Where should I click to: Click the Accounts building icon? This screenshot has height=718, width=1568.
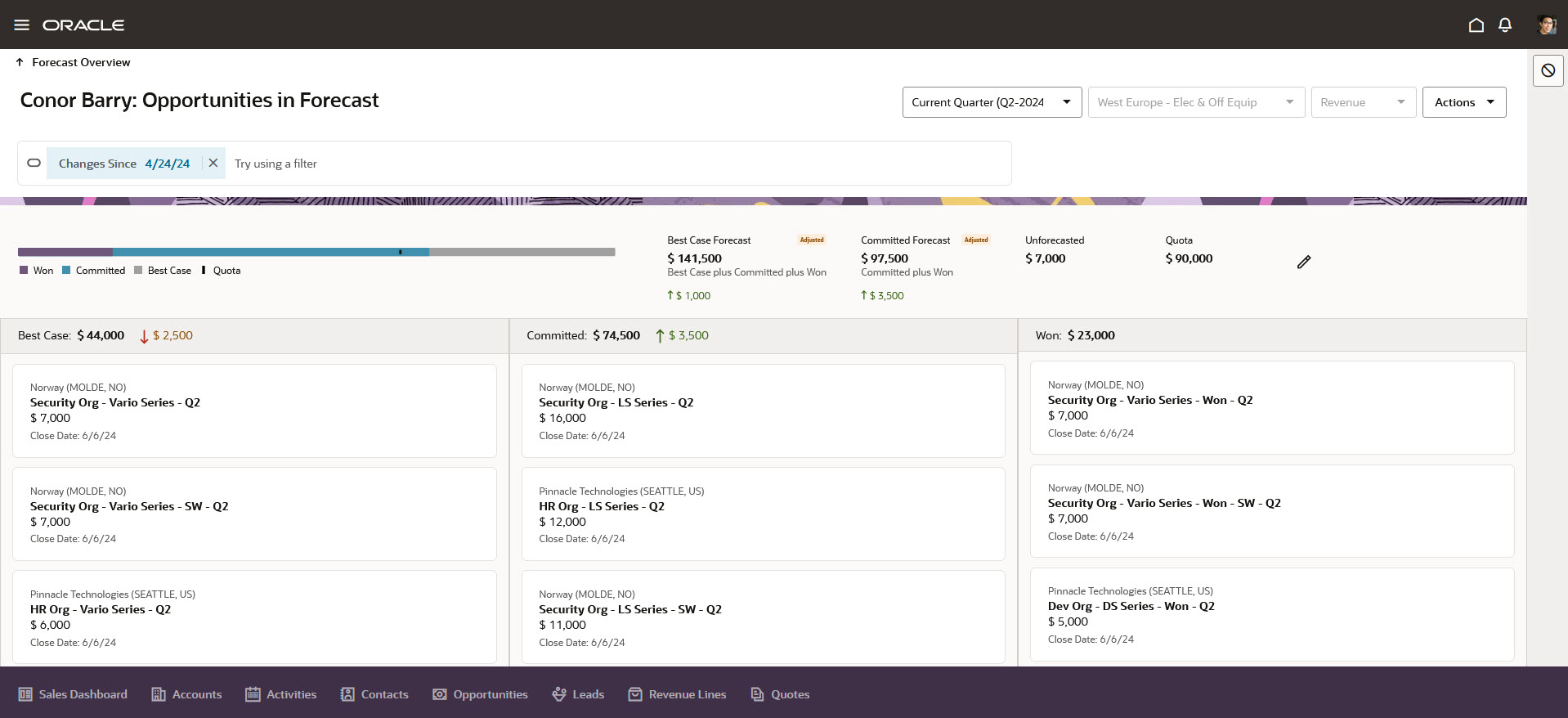[x=159, y=694]
